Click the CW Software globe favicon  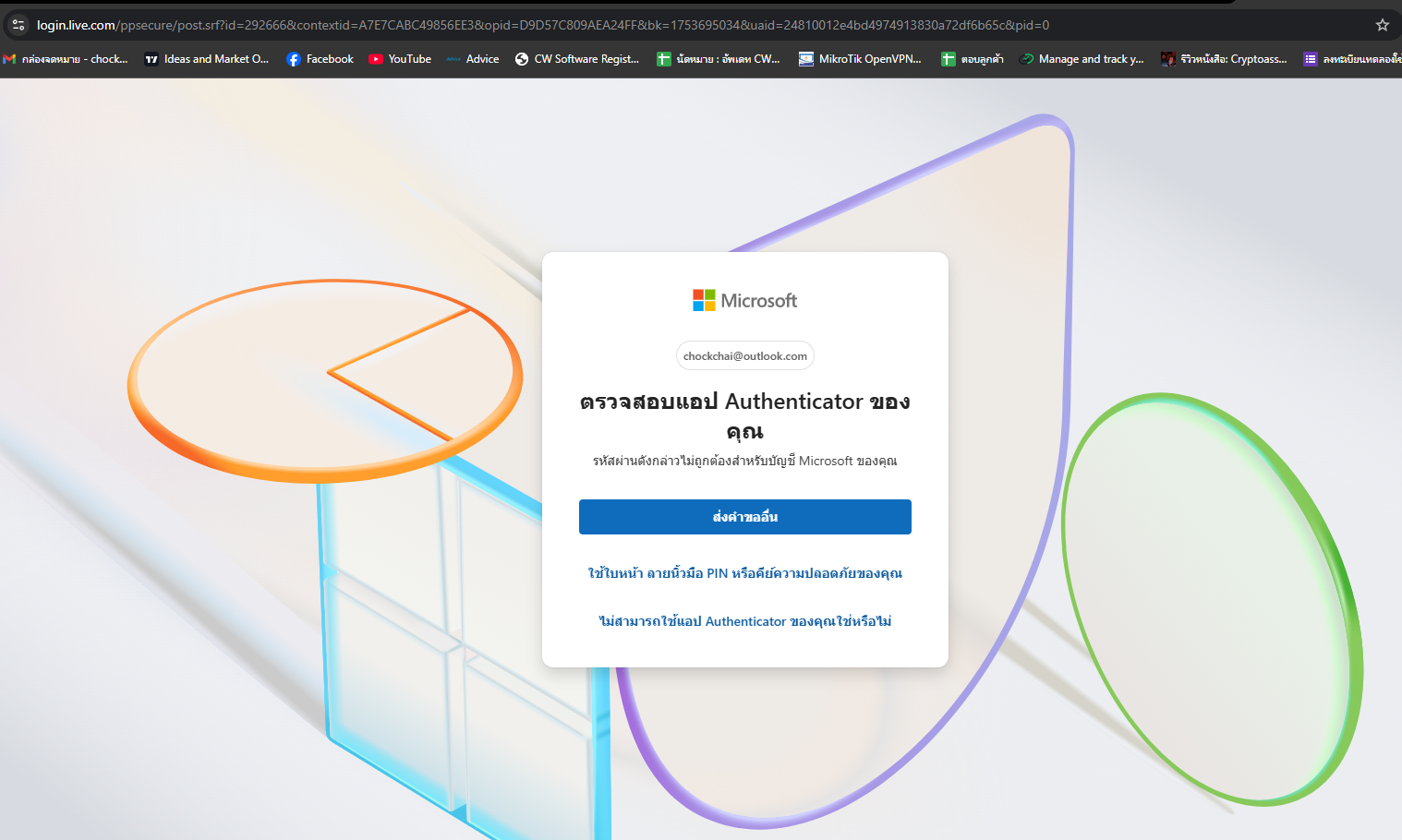[522, 59]
